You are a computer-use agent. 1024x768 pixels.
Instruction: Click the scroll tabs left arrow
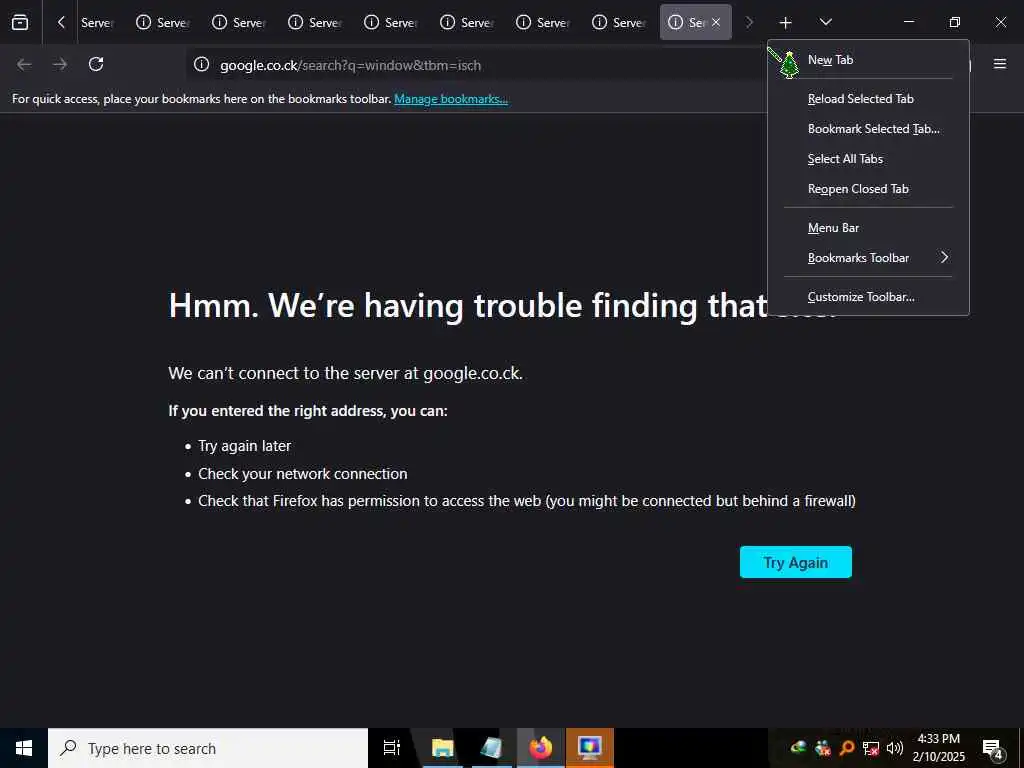click(61, 22)
